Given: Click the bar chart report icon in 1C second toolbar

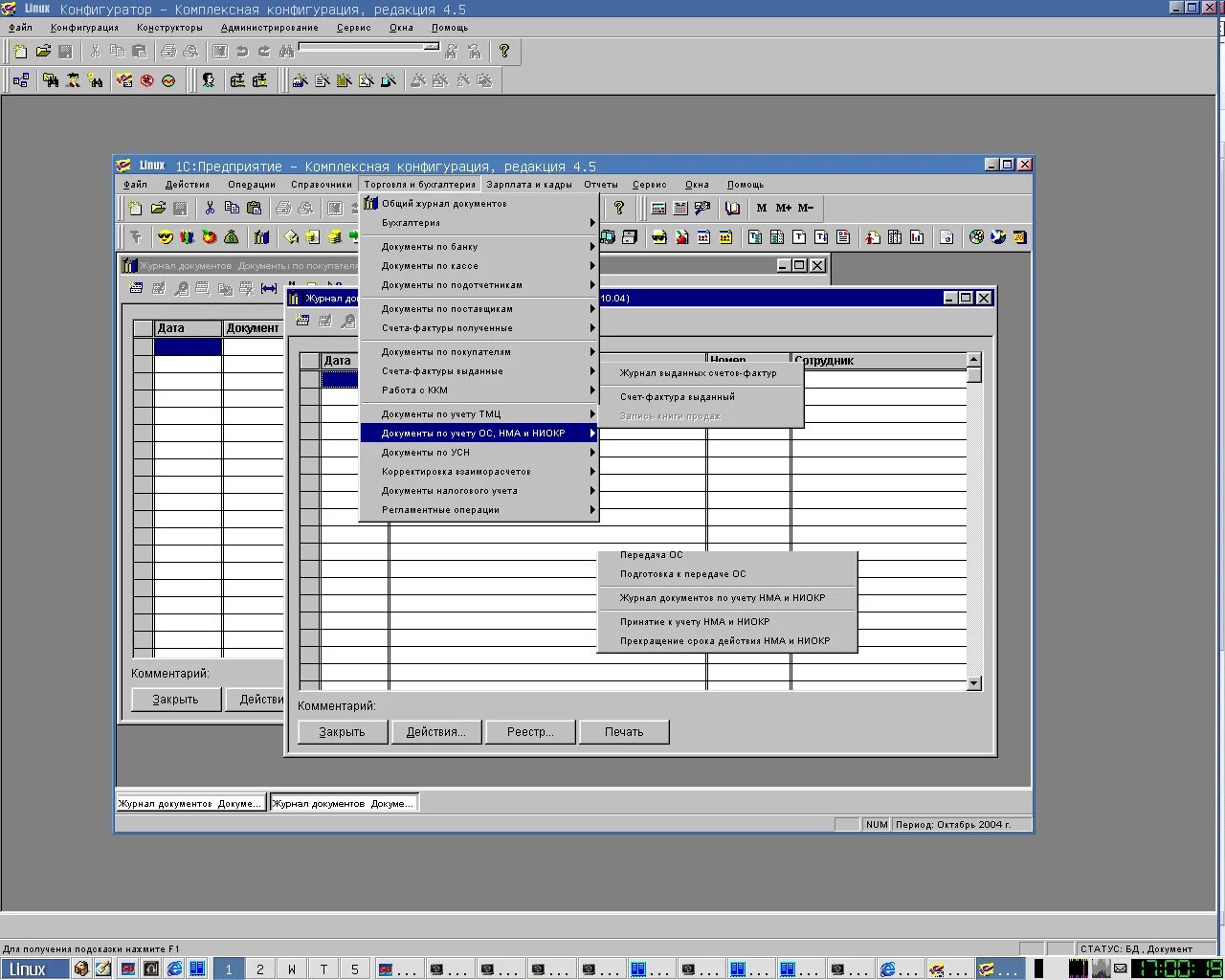Looking at the screenshot, I should point(917,237).
